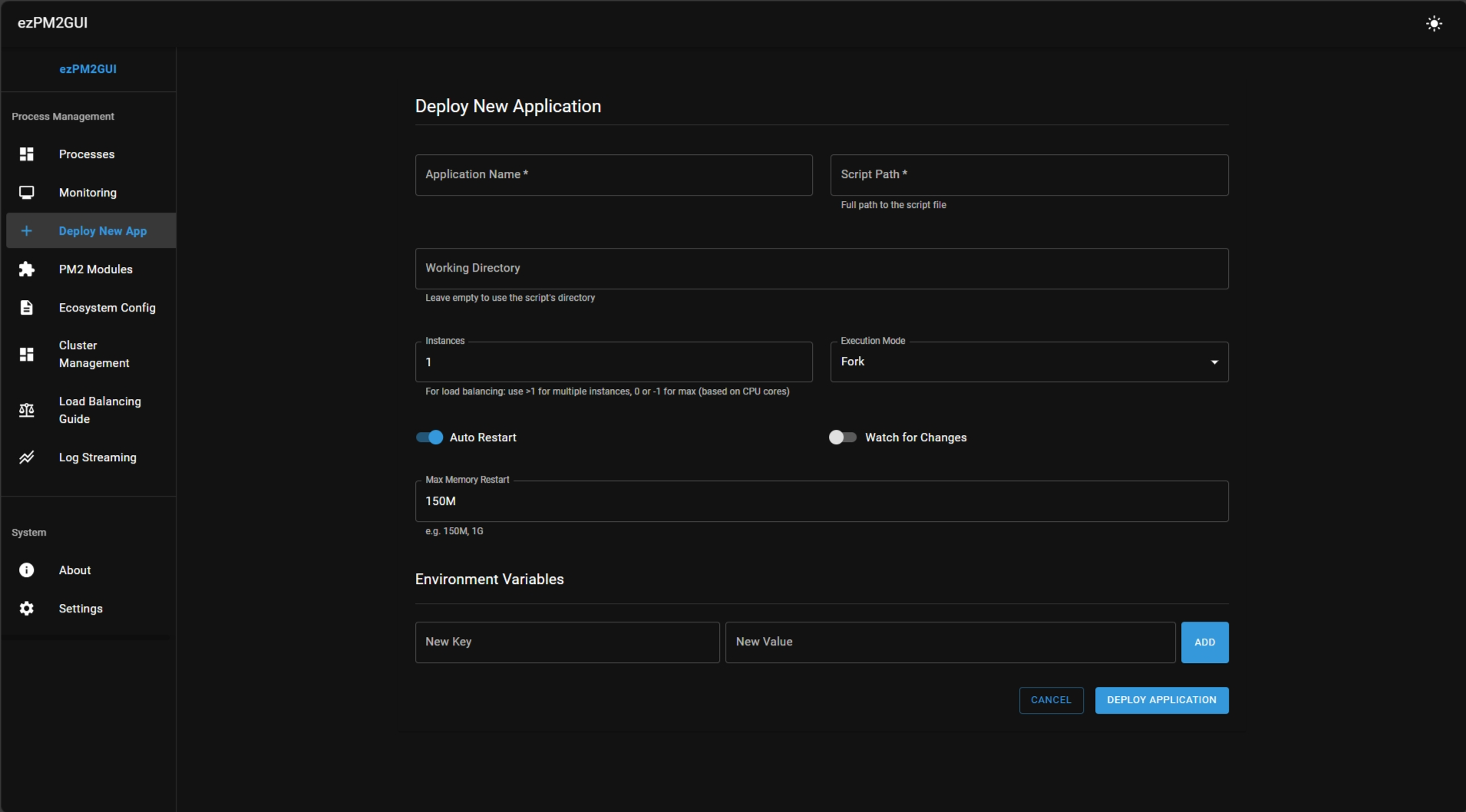
Task: Click the Monitoring screen icon
Action: point(27,193)
